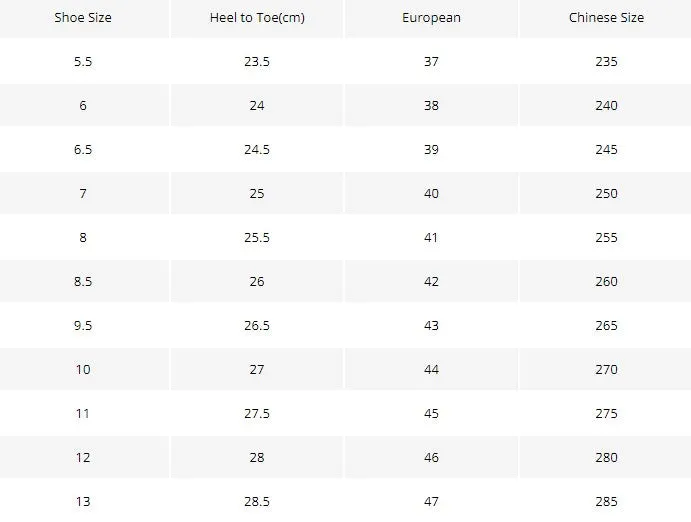Image resolution: width=691 pixels, height=522 pixels.
Task: Click the Heel to Toe(cm) header
Action: coord(257,18)
